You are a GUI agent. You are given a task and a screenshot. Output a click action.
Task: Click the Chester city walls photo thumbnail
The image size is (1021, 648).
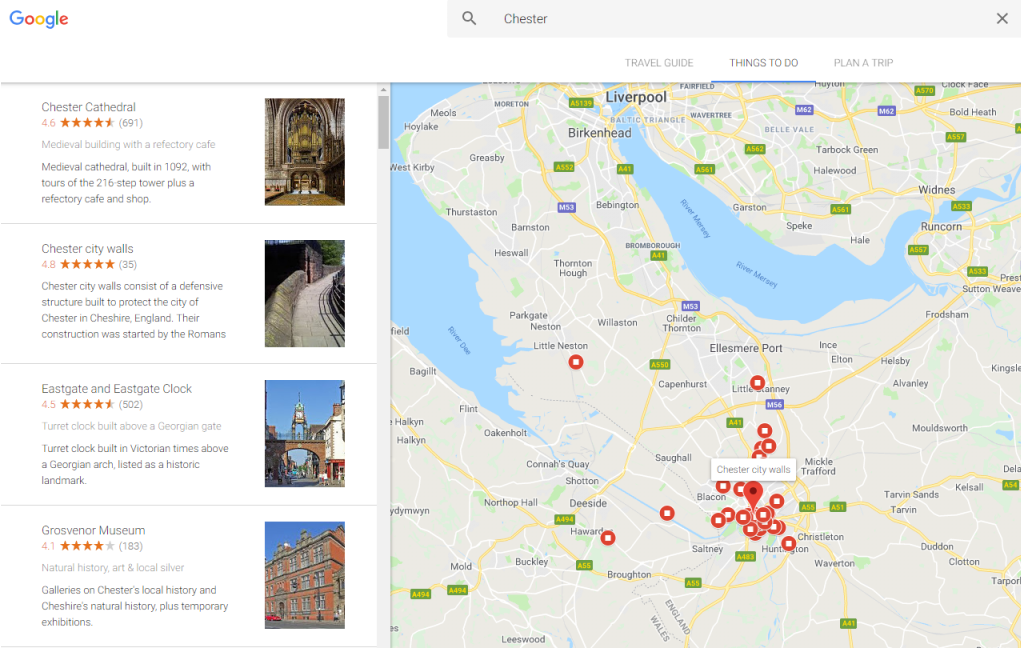coord(304,293)
